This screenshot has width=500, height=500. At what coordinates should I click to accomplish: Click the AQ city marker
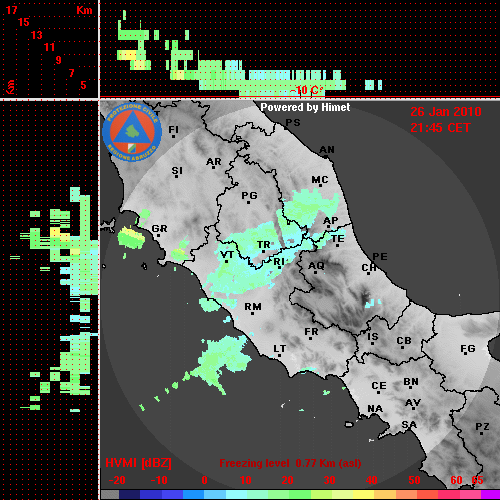(316, 272)
